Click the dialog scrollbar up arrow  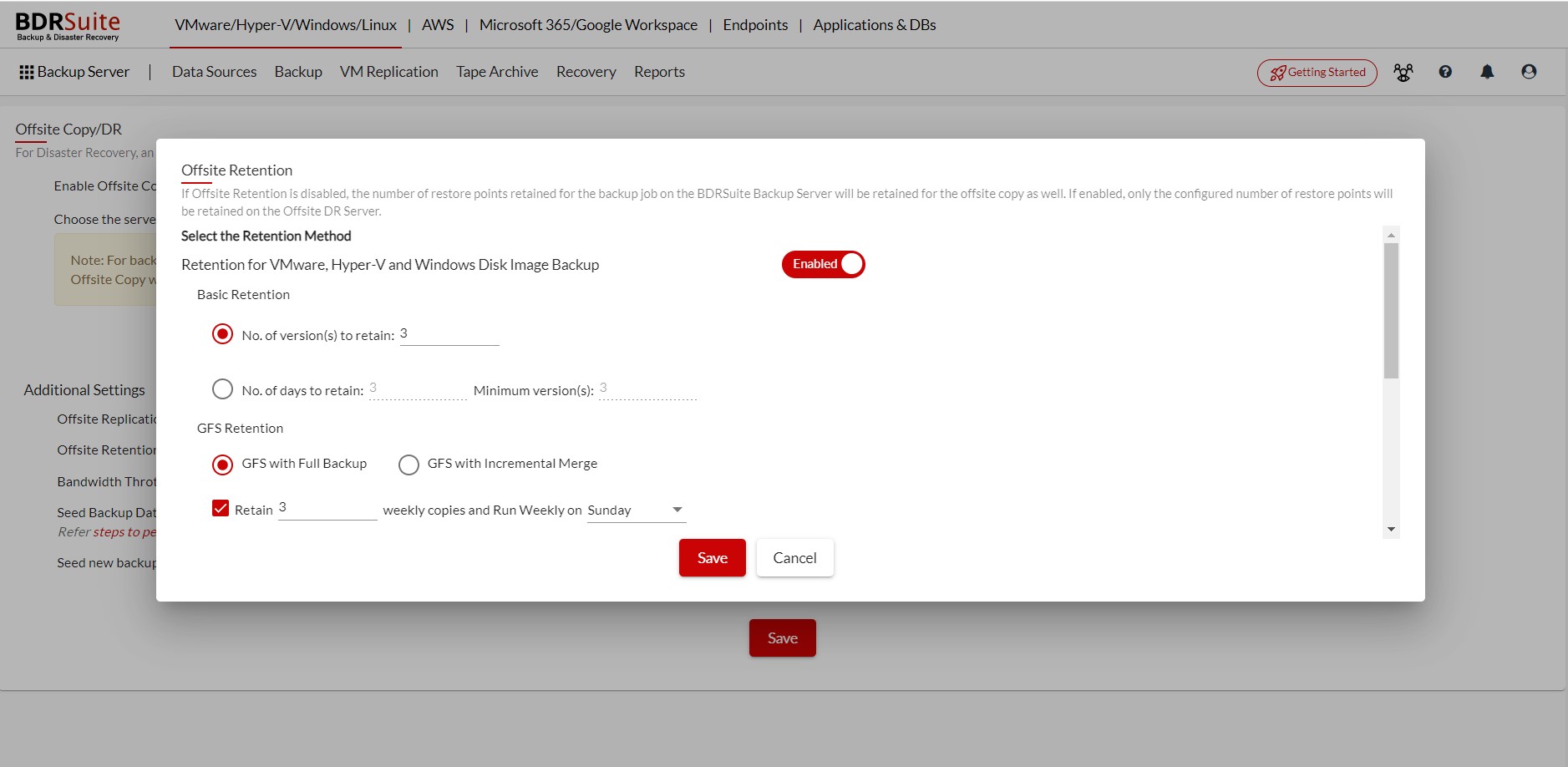1391,235
